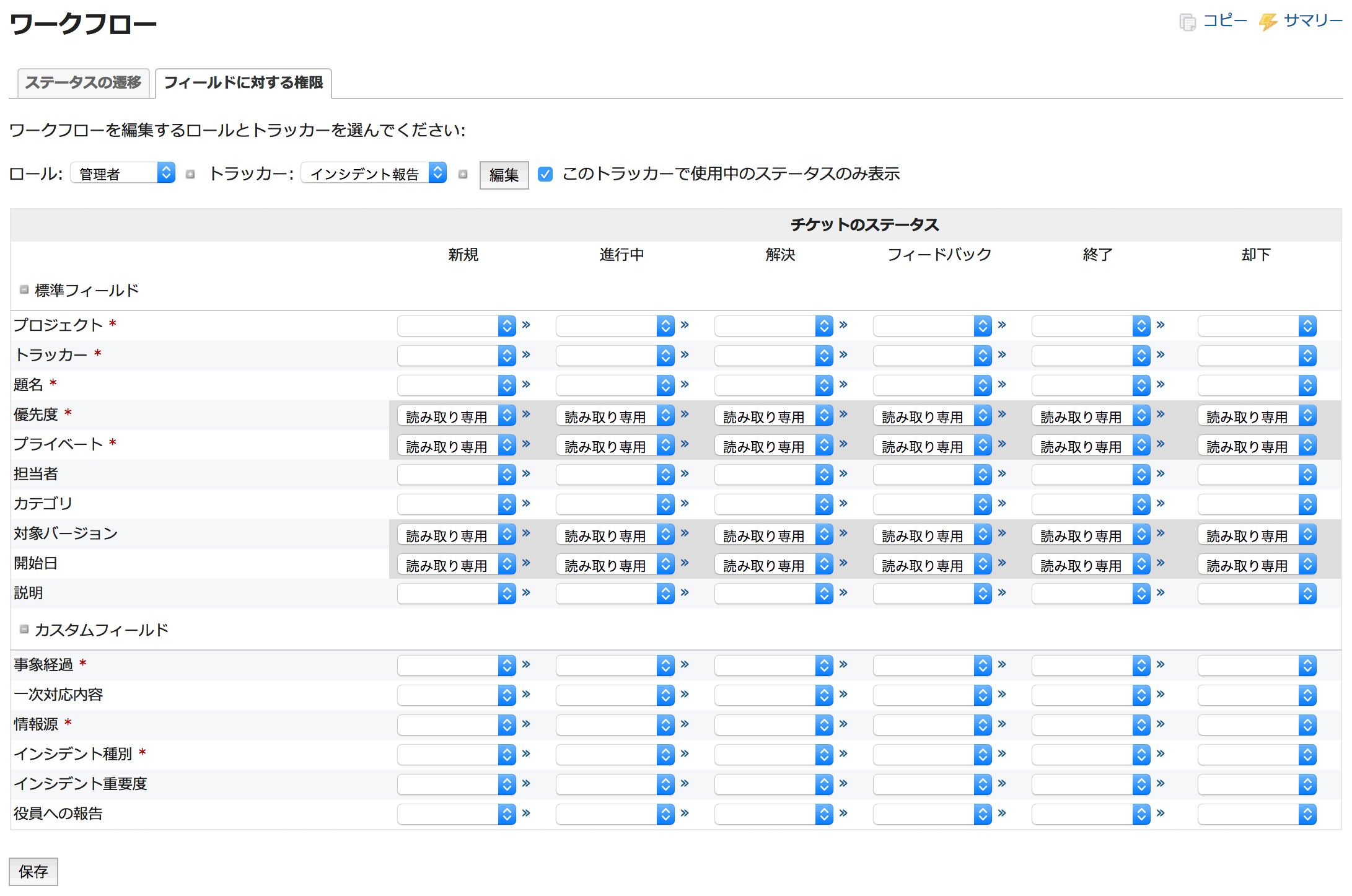Click copy-right arrow for 開始日 in フィードバック column
The width and height of the screenshot is (1352, 896).
pos(1002,563)
